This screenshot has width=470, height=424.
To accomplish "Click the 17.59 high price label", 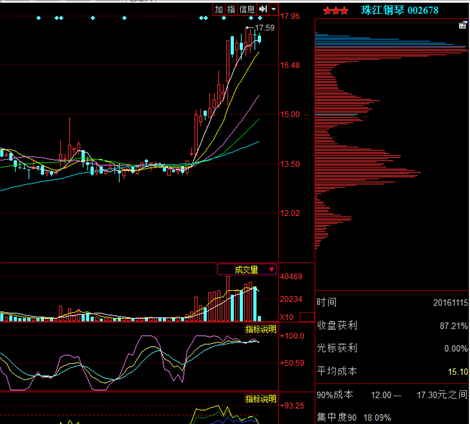I will pos(265,28).
